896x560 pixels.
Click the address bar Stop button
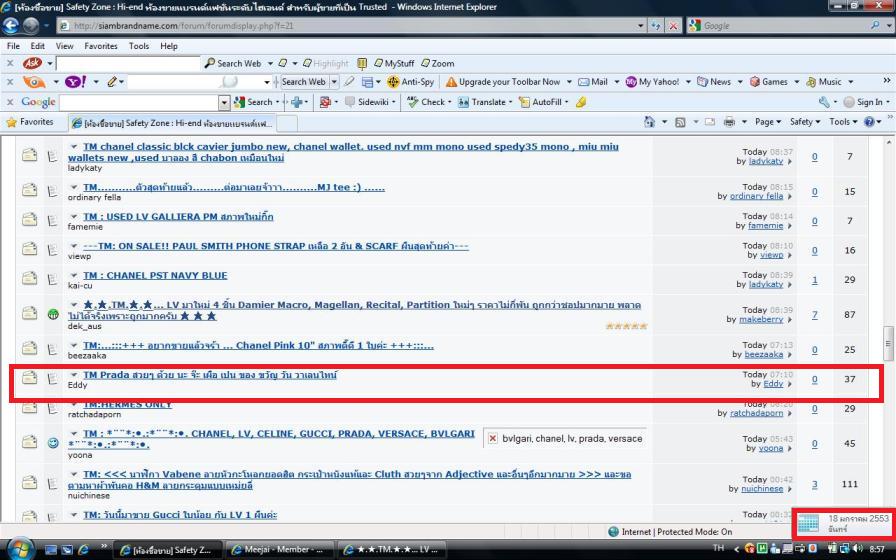(673, 26)
